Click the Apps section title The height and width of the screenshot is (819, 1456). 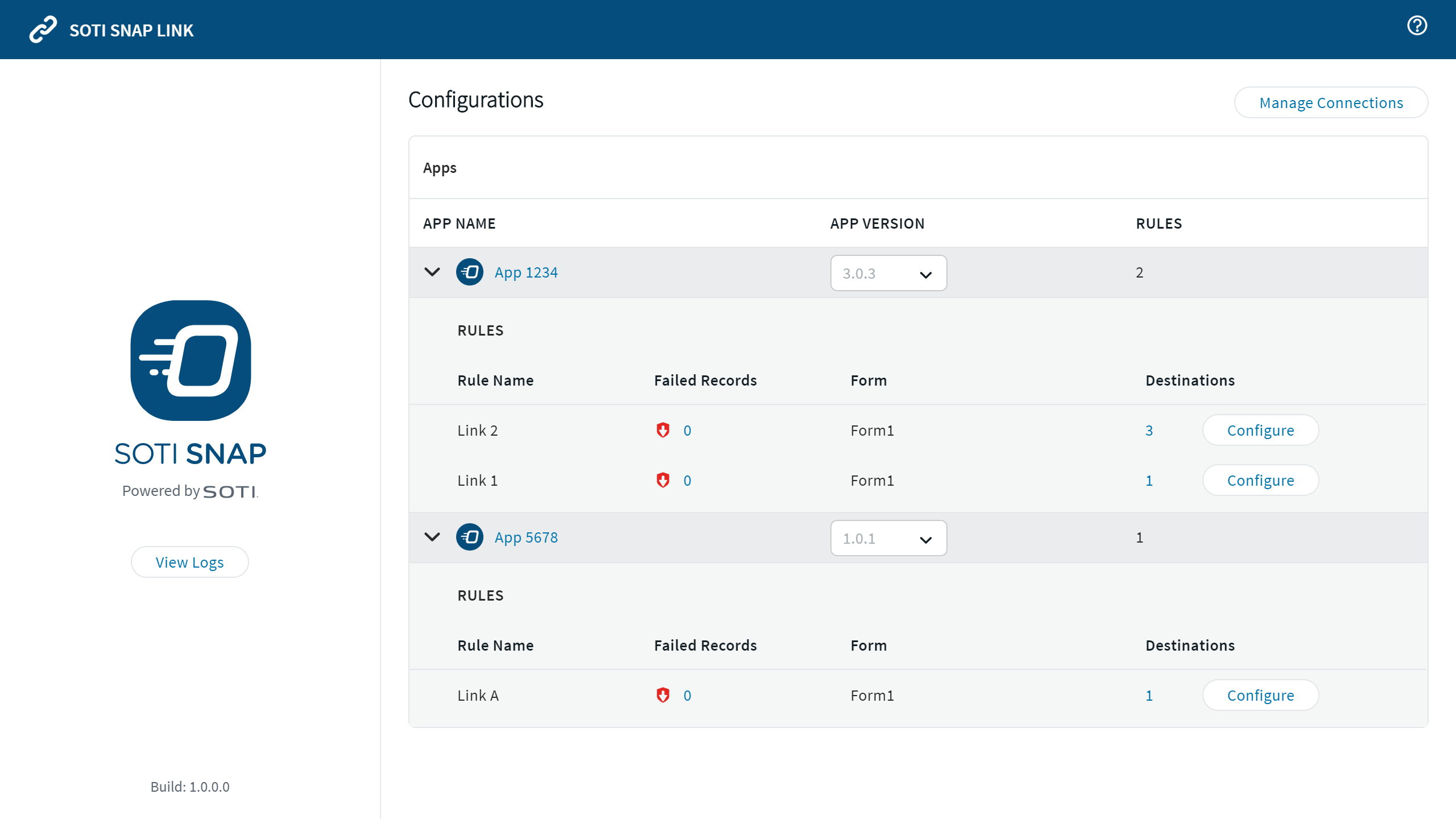pos(440,168)
